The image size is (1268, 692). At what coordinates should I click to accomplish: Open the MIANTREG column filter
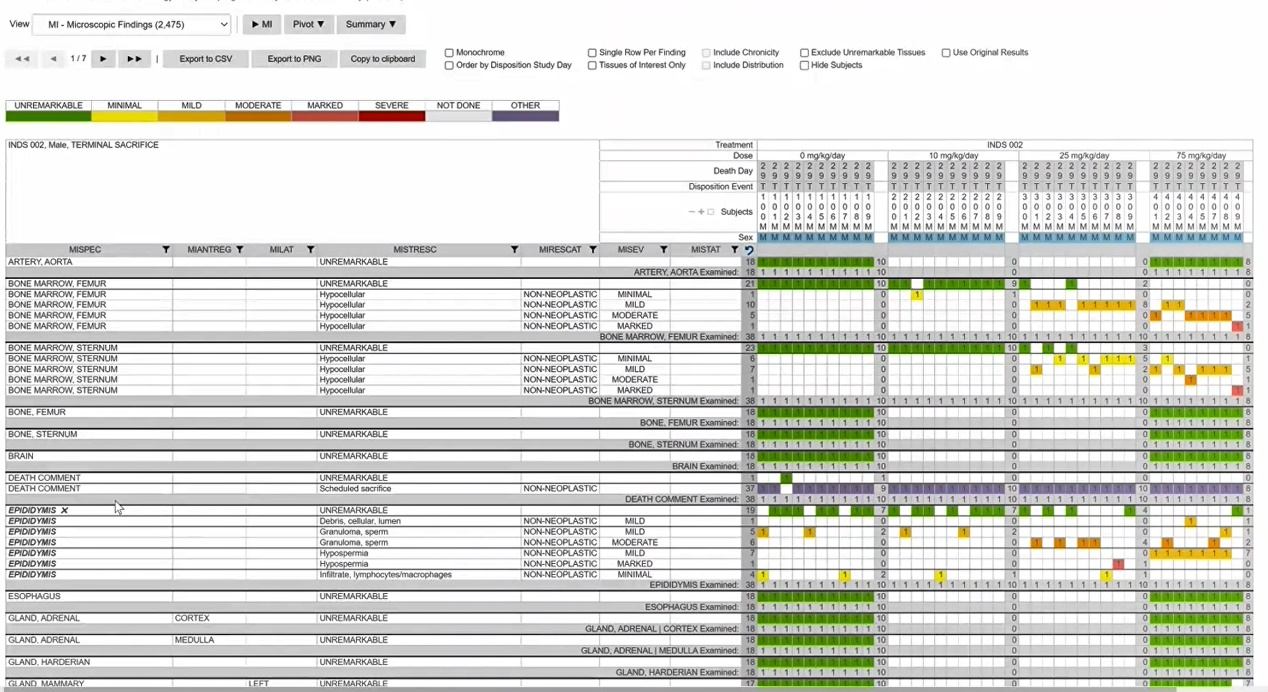(240, 250)
